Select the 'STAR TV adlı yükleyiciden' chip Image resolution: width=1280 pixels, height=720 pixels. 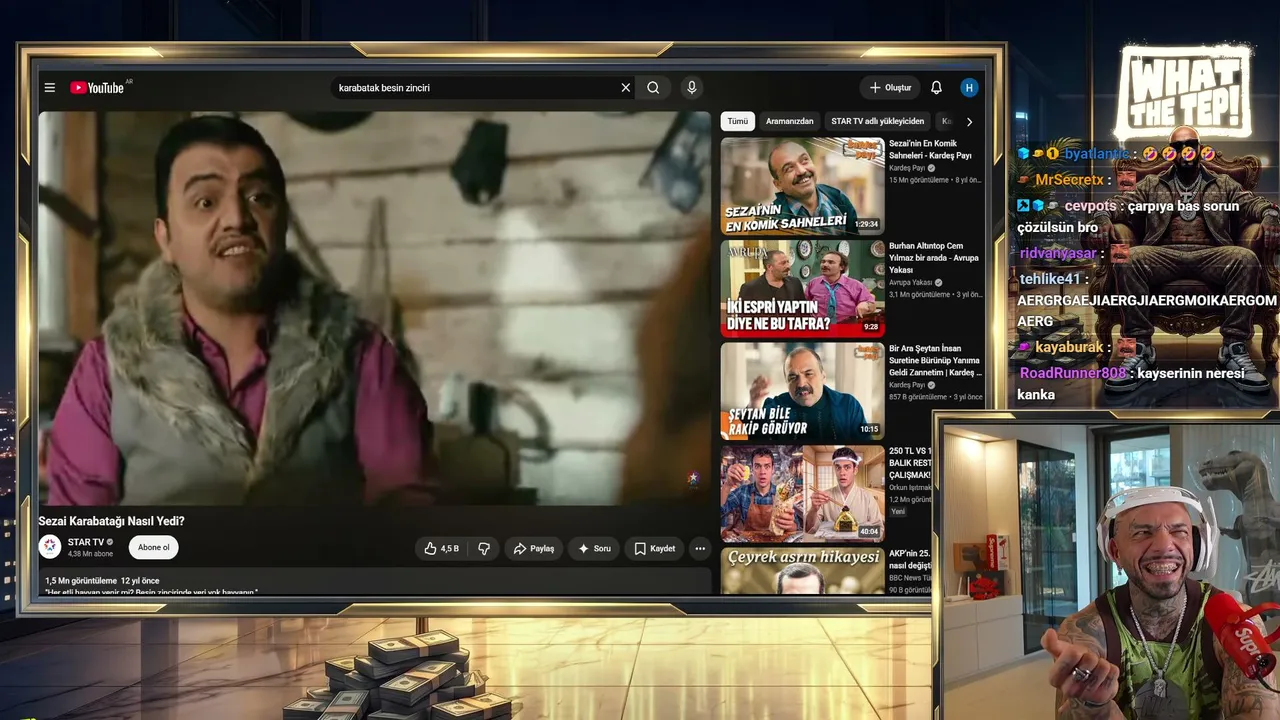click(x=878, y=121)
